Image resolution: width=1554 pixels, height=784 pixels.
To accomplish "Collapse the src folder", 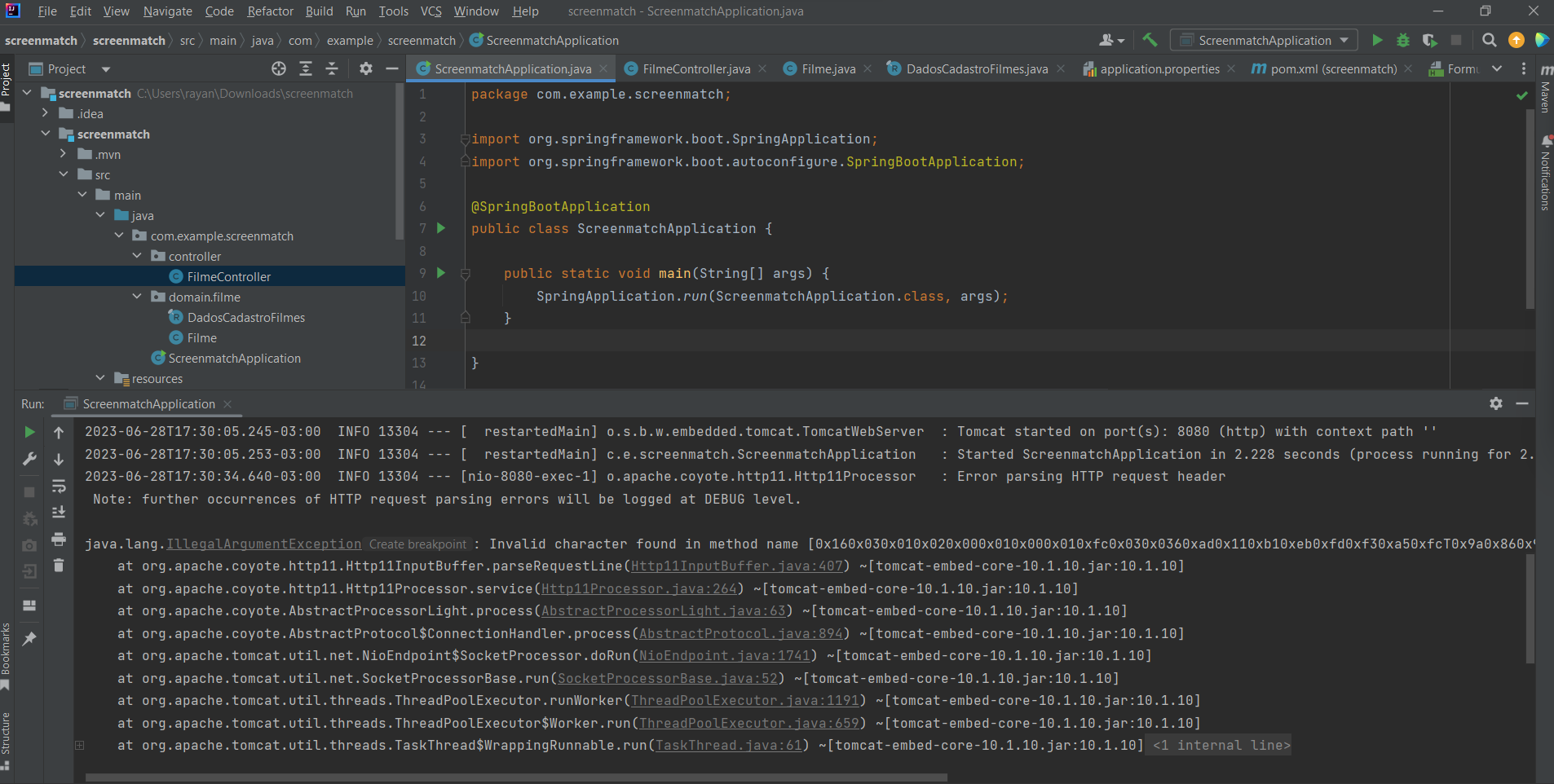I will (x=64, y=174).
